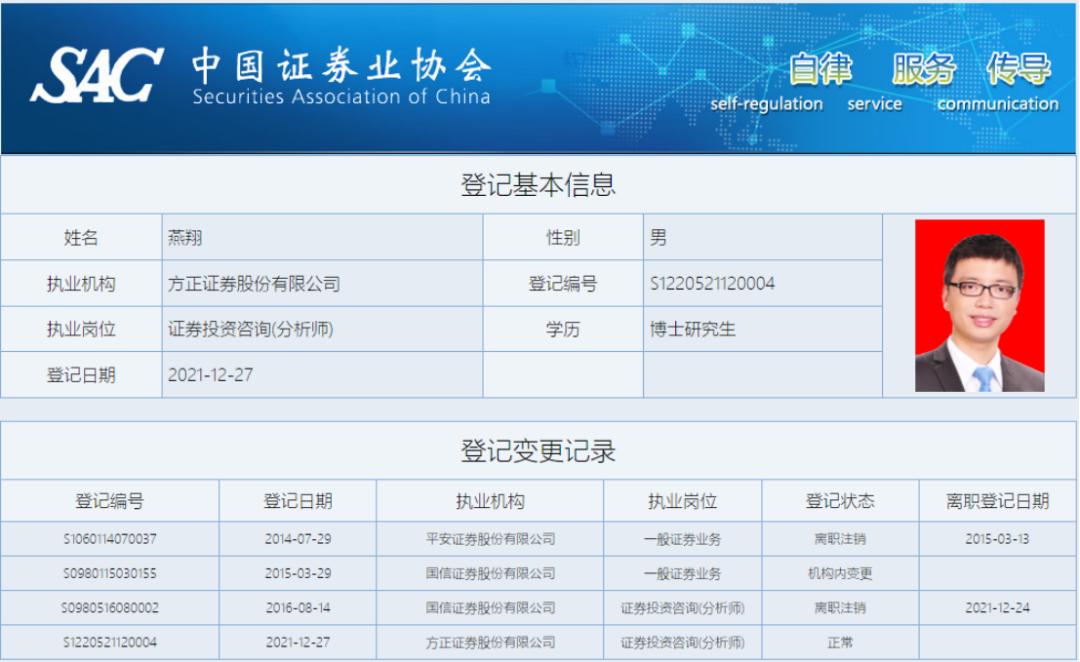Select 离职注销 in the 2016-08-14 row

[840, 608]
